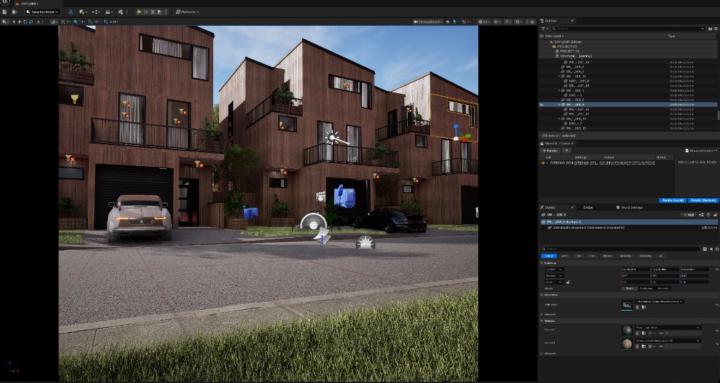Collapse the highlighted Outliner row's expand arrow
Image resolution: width=720 pixels, height=383 pixels.
(x=559, y=105)
